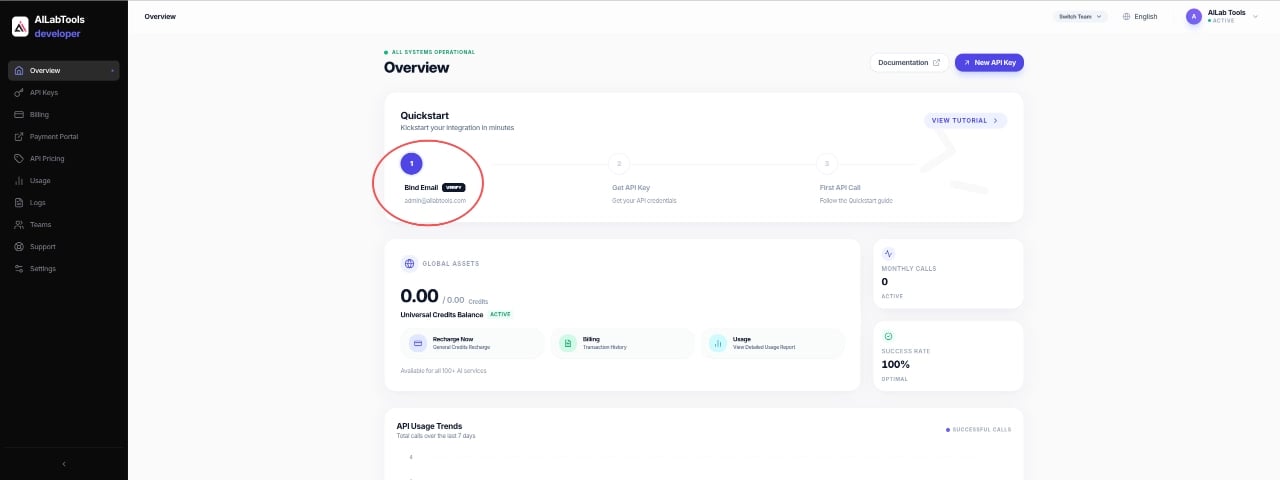
Task: Click the Success Rate checkmark icon
Action: click(888, 336)
